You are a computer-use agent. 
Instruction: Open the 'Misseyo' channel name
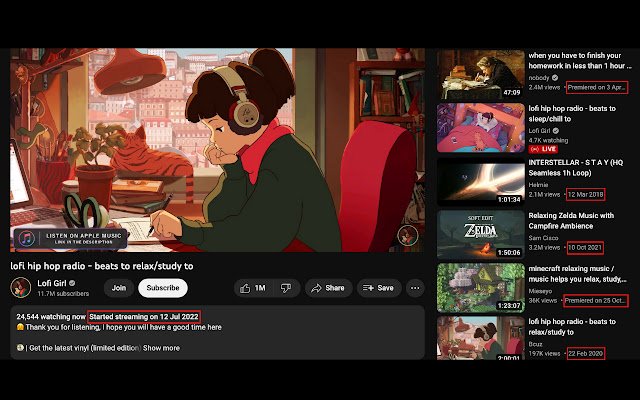click(x=540, y=291)
